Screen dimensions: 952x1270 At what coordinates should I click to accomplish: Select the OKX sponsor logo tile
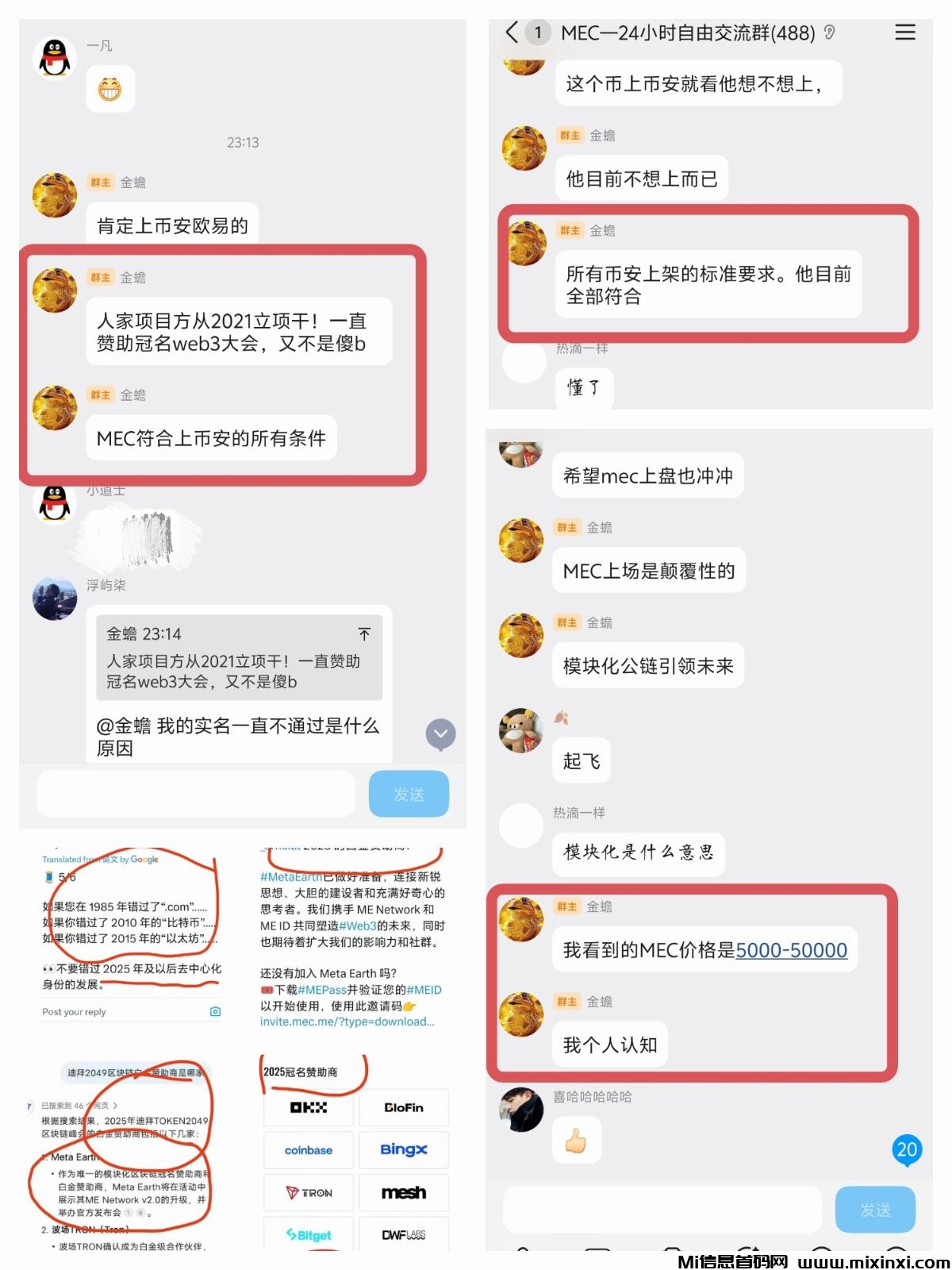(309, 1107)
